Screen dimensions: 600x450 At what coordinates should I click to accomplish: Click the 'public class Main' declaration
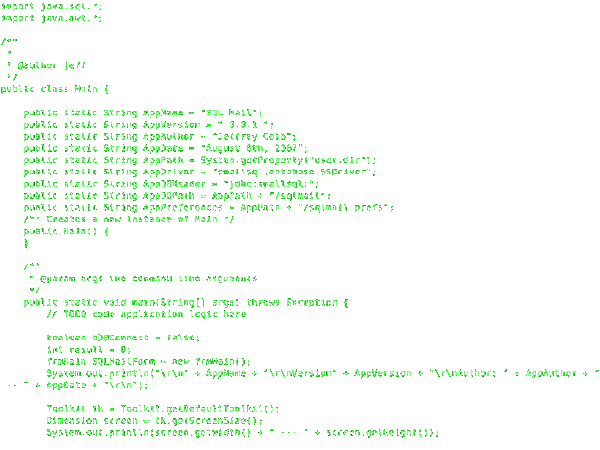tap(55, 89)
